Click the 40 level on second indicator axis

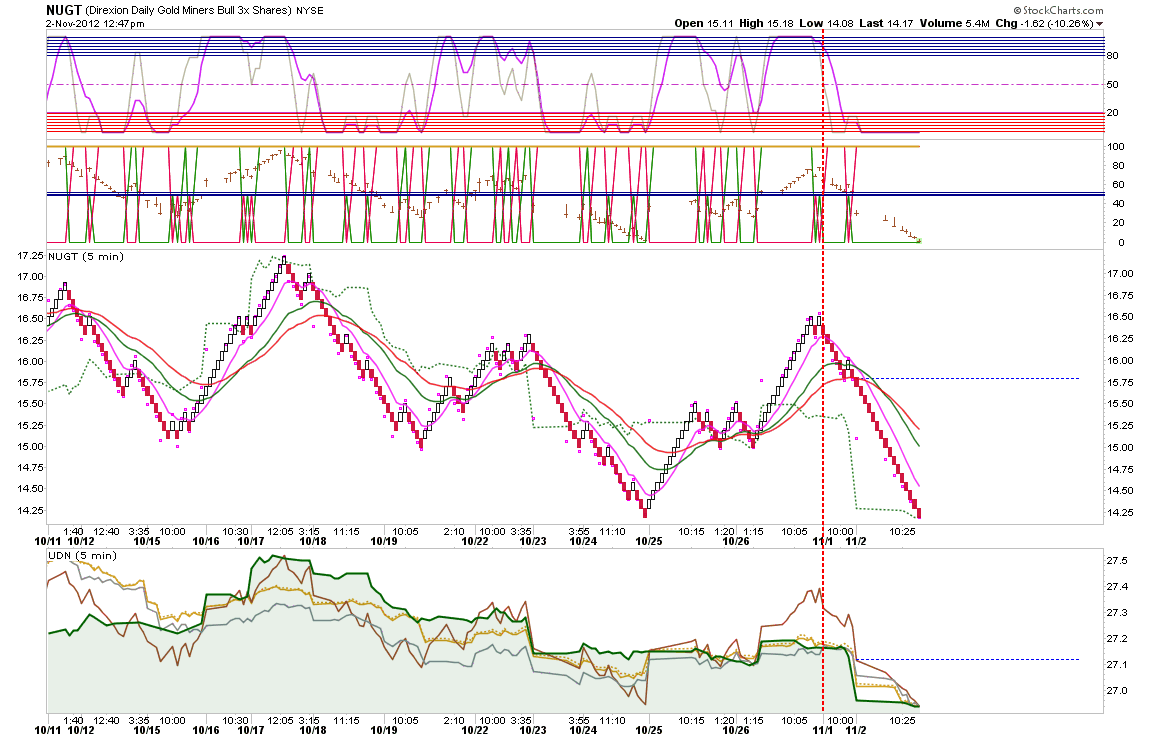pyautogui.click(x=1116, y=204)
